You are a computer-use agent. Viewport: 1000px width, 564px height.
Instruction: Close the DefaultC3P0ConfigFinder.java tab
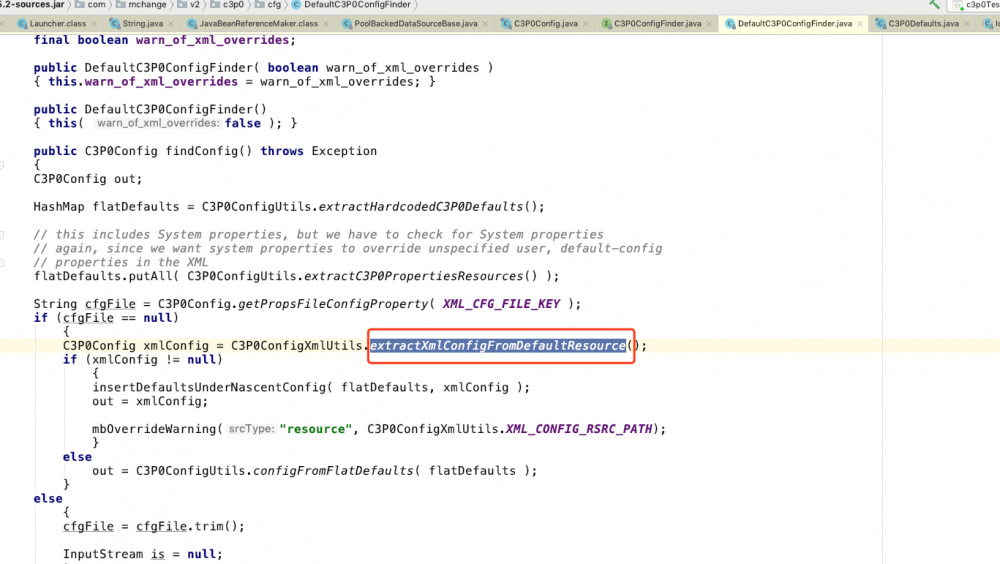click(860, 24)
